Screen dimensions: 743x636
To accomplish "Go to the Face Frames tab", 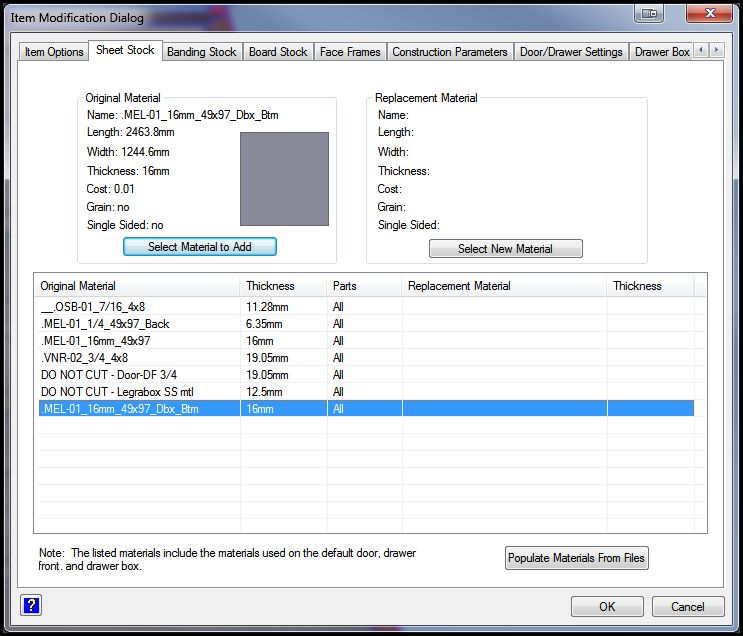I will (350, 52).
